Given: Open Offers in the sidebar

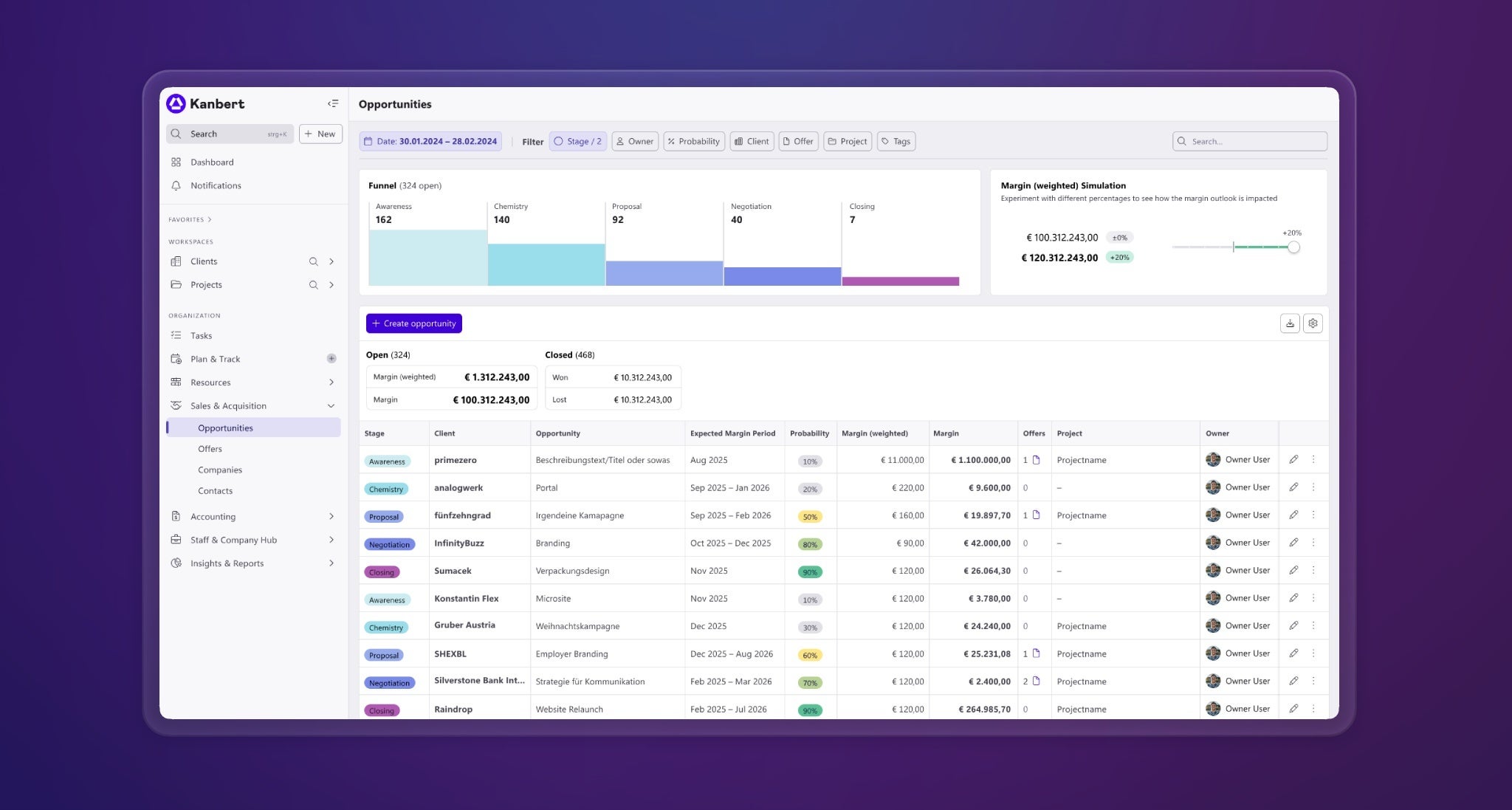Looking at the screenshot, I should (x=210, y=449).
